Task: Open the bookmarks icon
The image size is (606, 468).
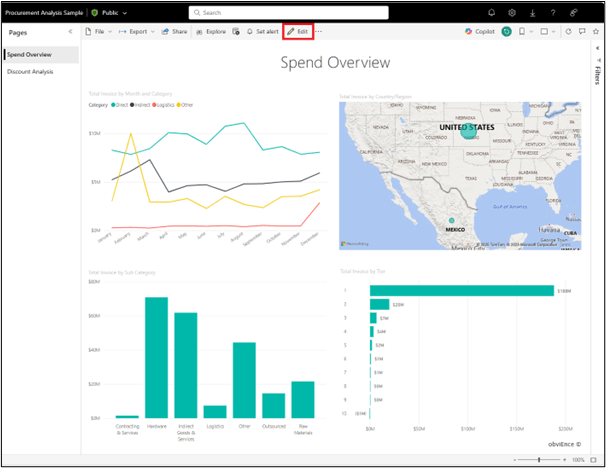Action: click(x=522, y=32)
